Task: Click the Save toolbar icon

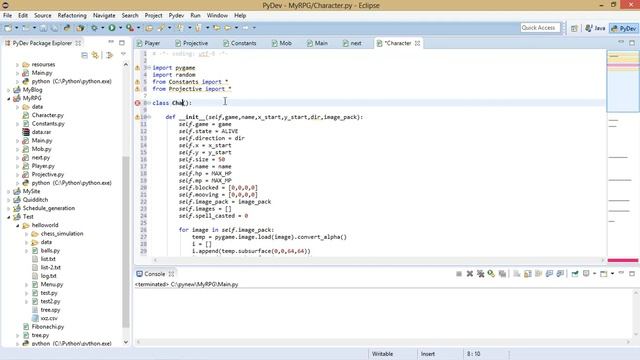Action: (43, 28)
